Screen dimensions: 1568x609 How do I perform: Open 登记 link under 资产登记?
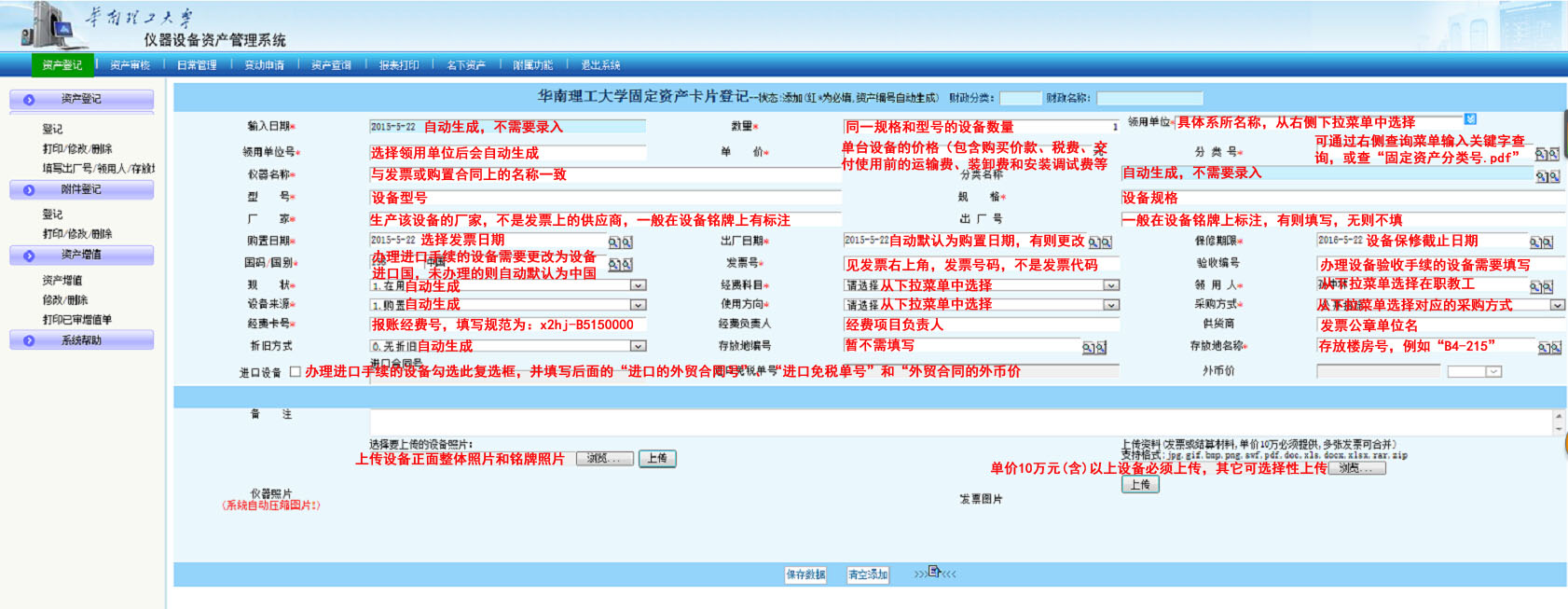pos(53,130)
